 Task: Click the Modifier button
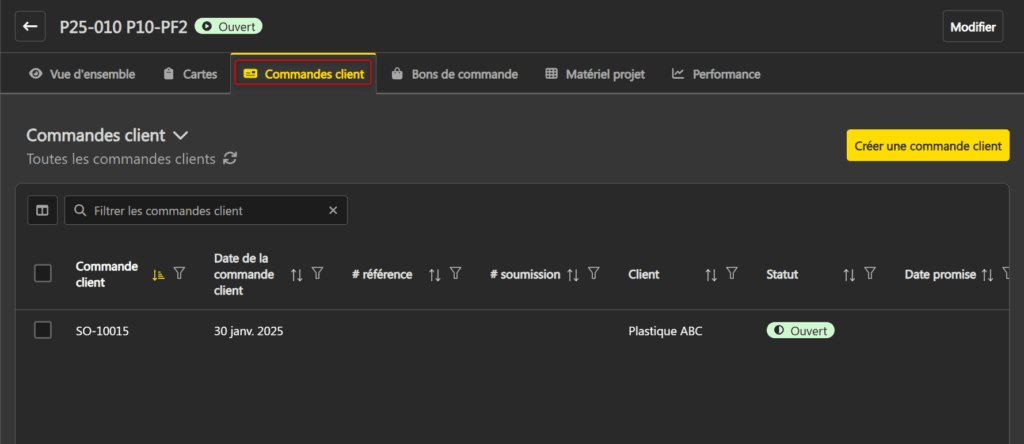coord(972,26)
